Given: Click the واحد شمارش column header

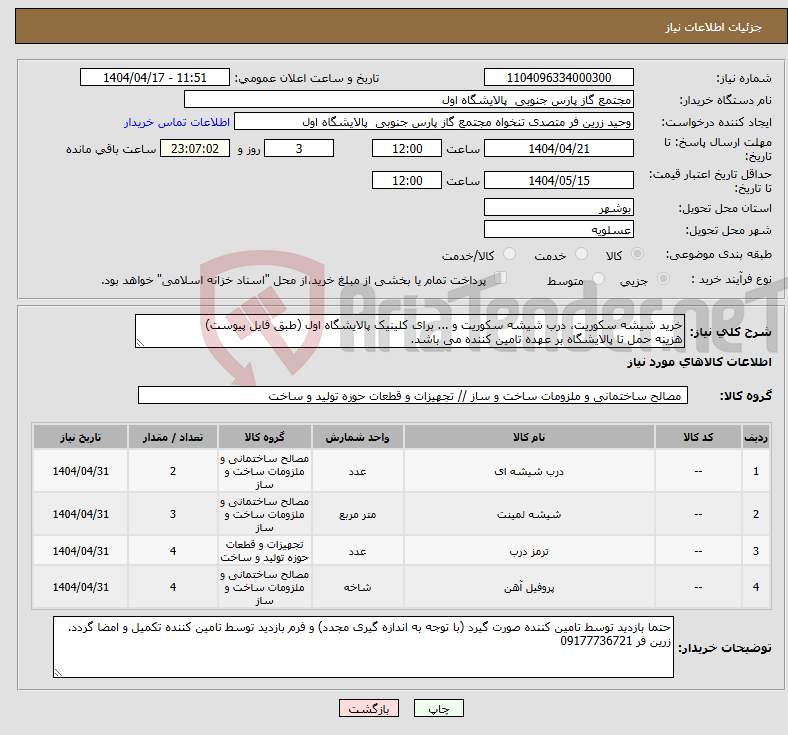Looking at the screenshot, I should click(357, 437).
